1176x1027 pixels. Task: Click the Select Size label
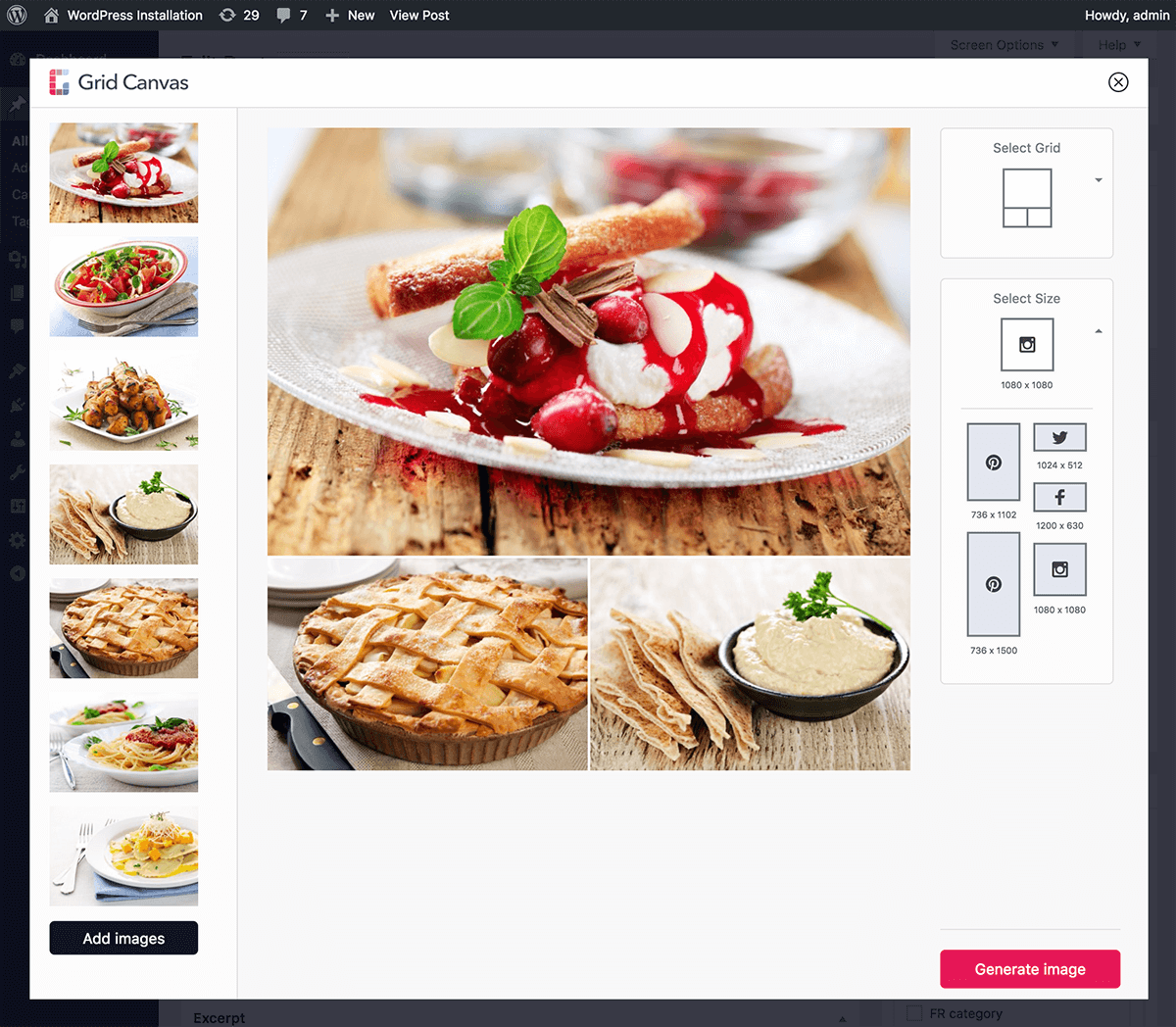(x=1027, y=299)
